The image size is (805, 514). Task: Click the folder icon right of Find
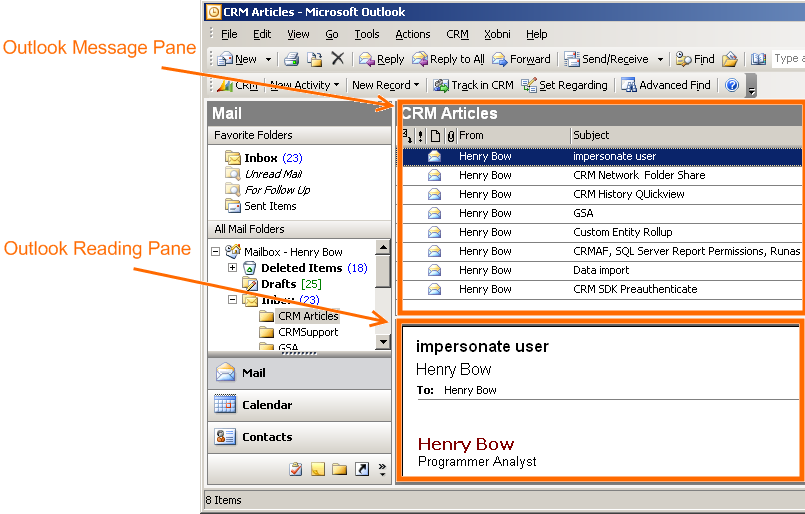coord(730,59)
